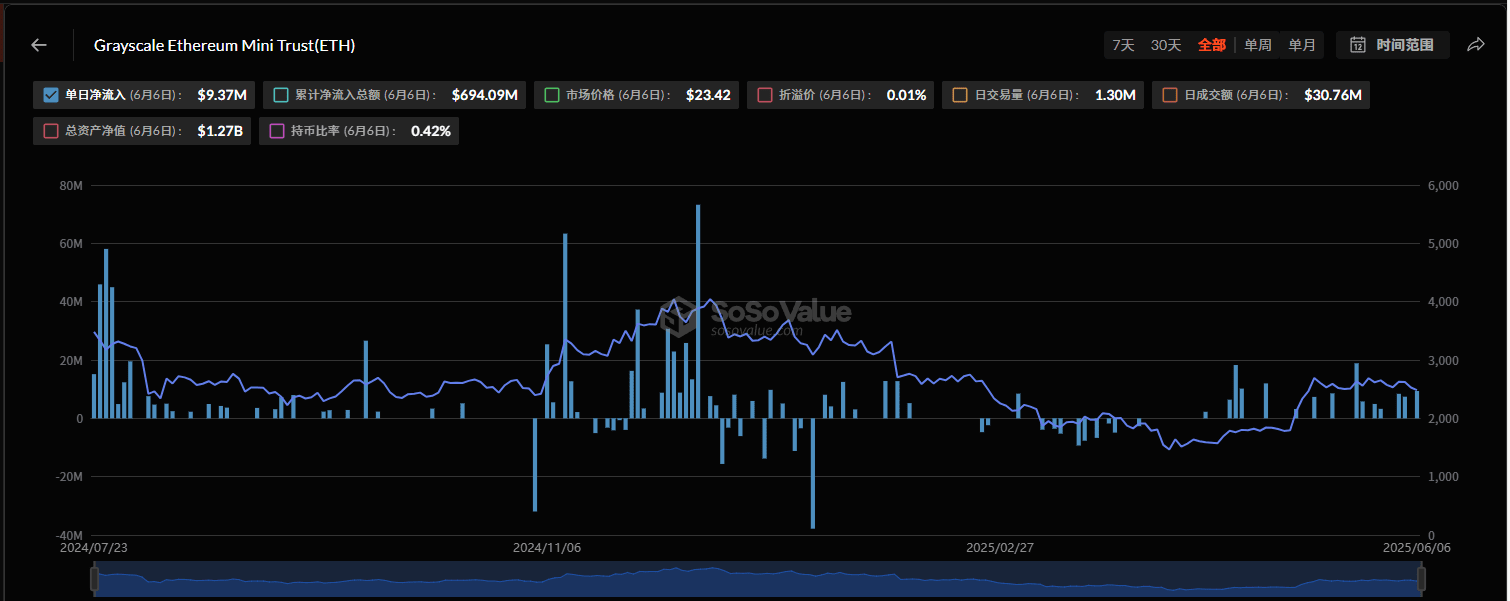The image size is (1510, 601).
Task: Enable the 累计净流入总额 checkbox
Action: 281,96
